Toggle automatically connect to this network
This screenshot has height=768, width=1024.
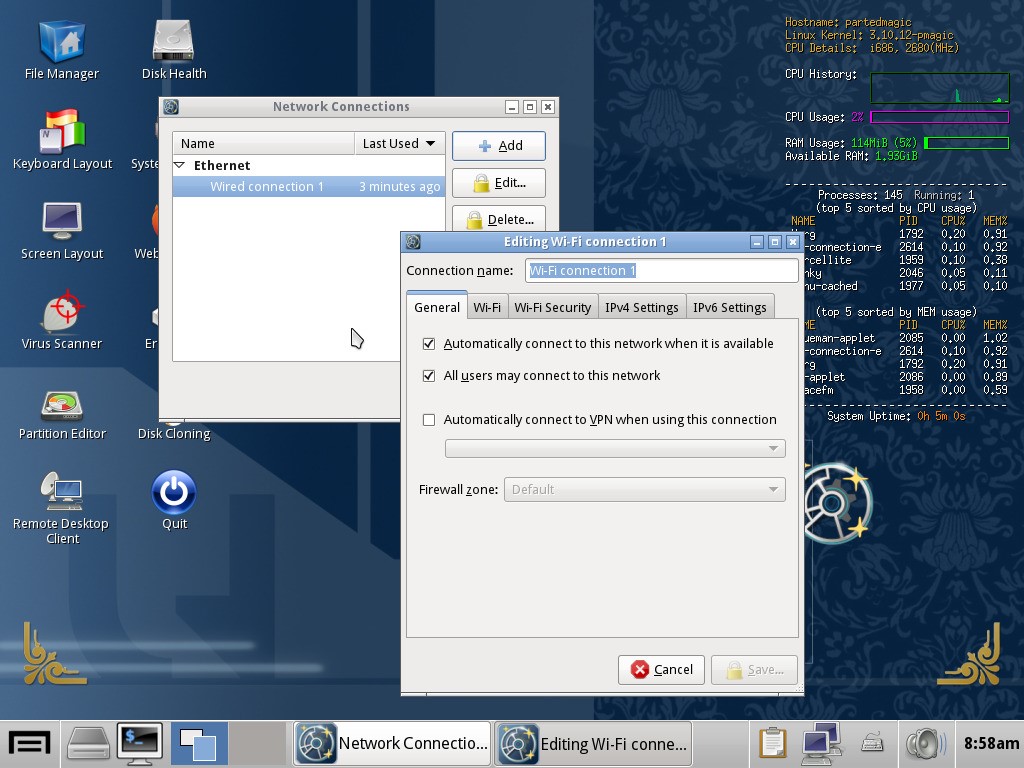point(429,344)
